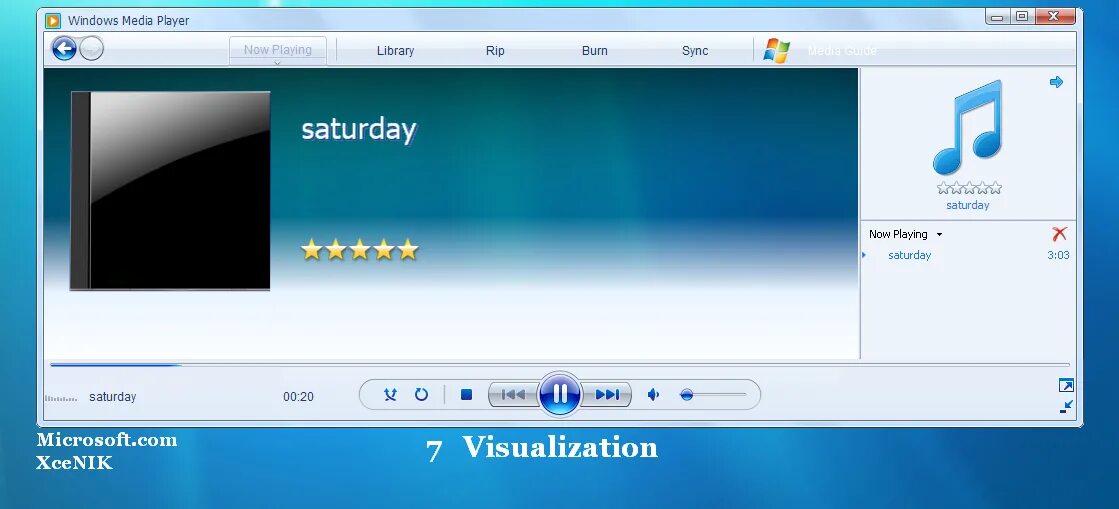Click the blue arrow to hide list pane
This screenshot has width=1119, height=509.
point(1056,82)
